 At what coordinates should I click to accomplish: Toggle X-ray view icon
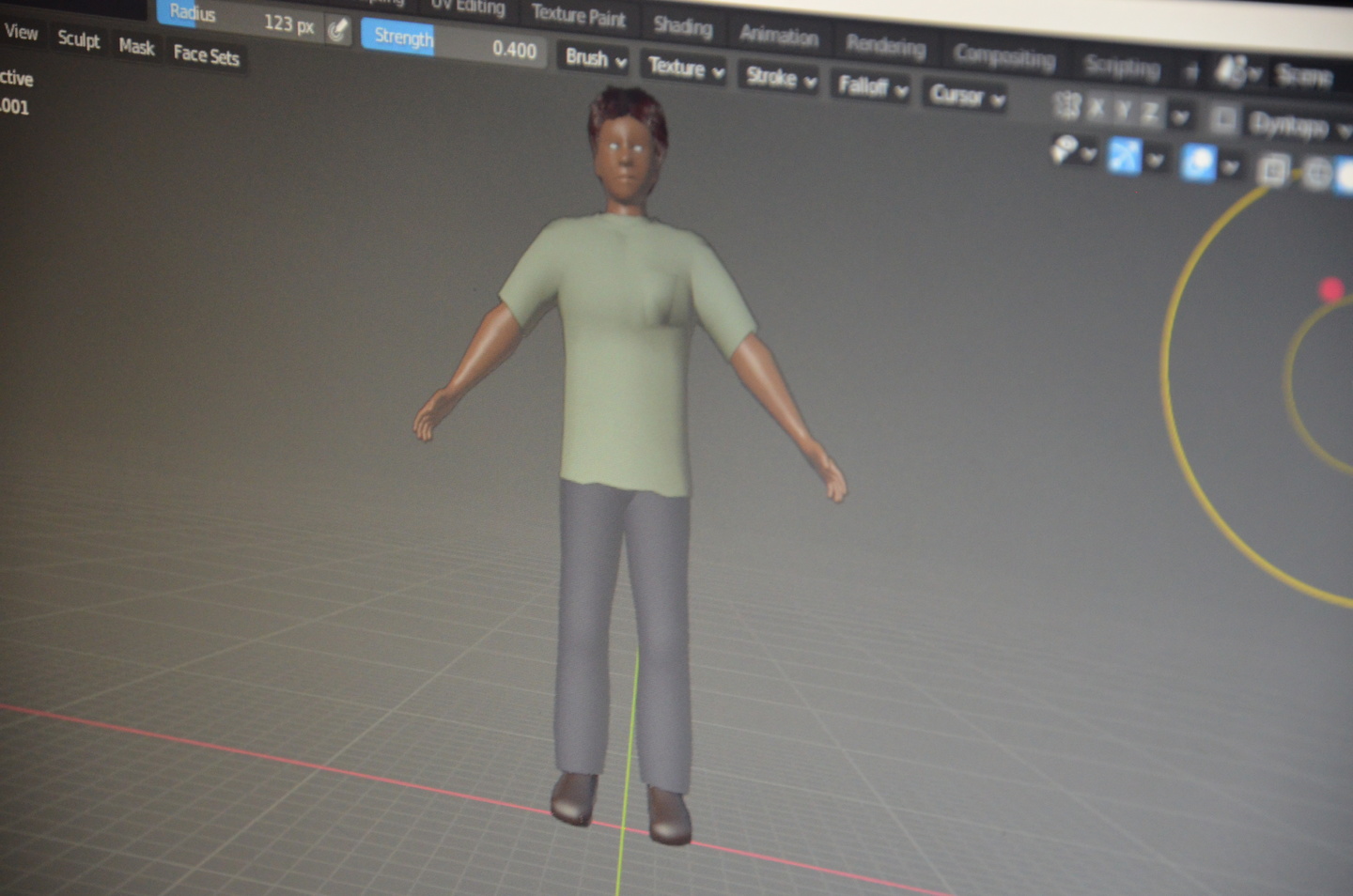[x=1273, y=170]
